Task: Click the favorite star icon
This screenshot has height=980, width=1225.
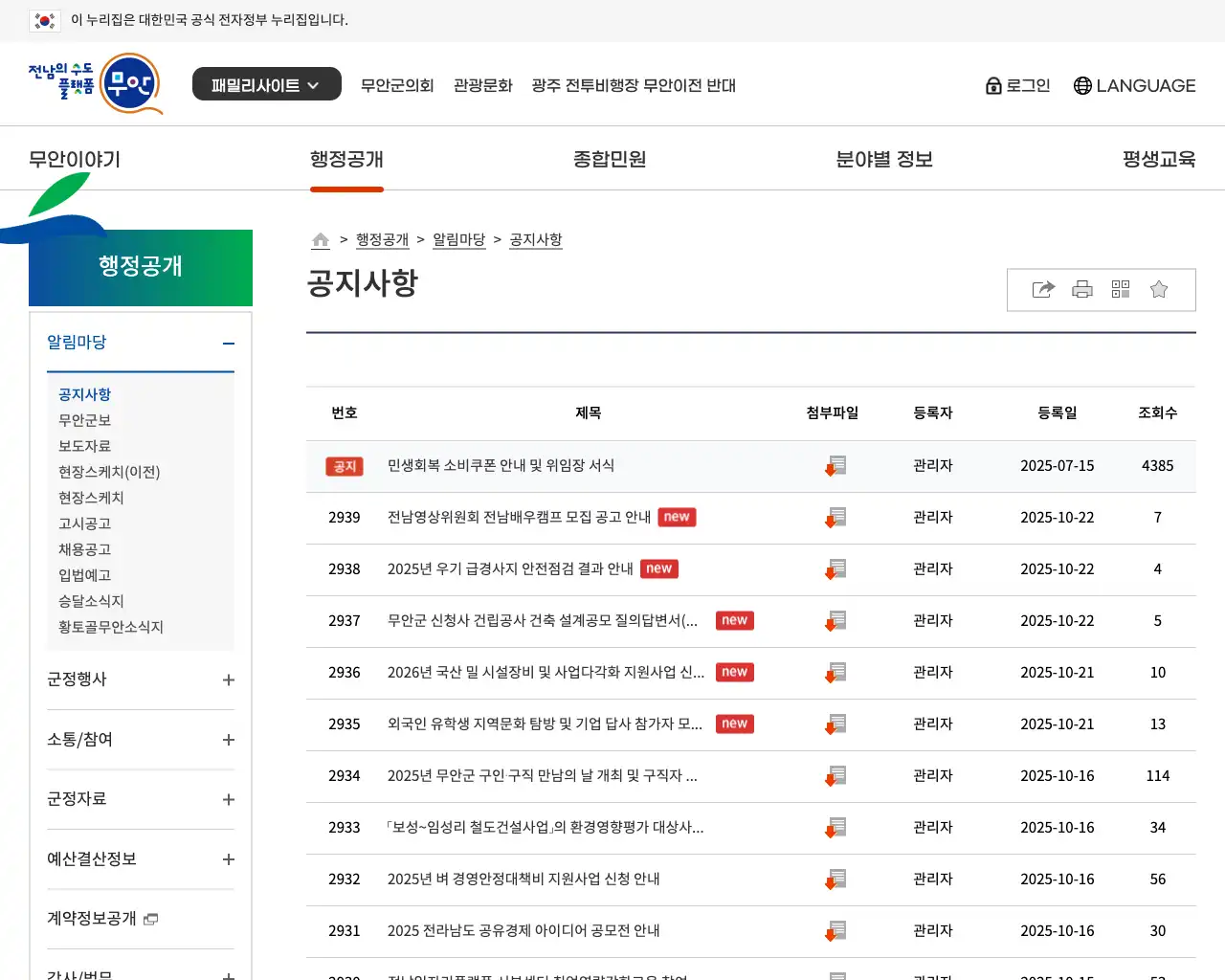Action: [1159, 289]
